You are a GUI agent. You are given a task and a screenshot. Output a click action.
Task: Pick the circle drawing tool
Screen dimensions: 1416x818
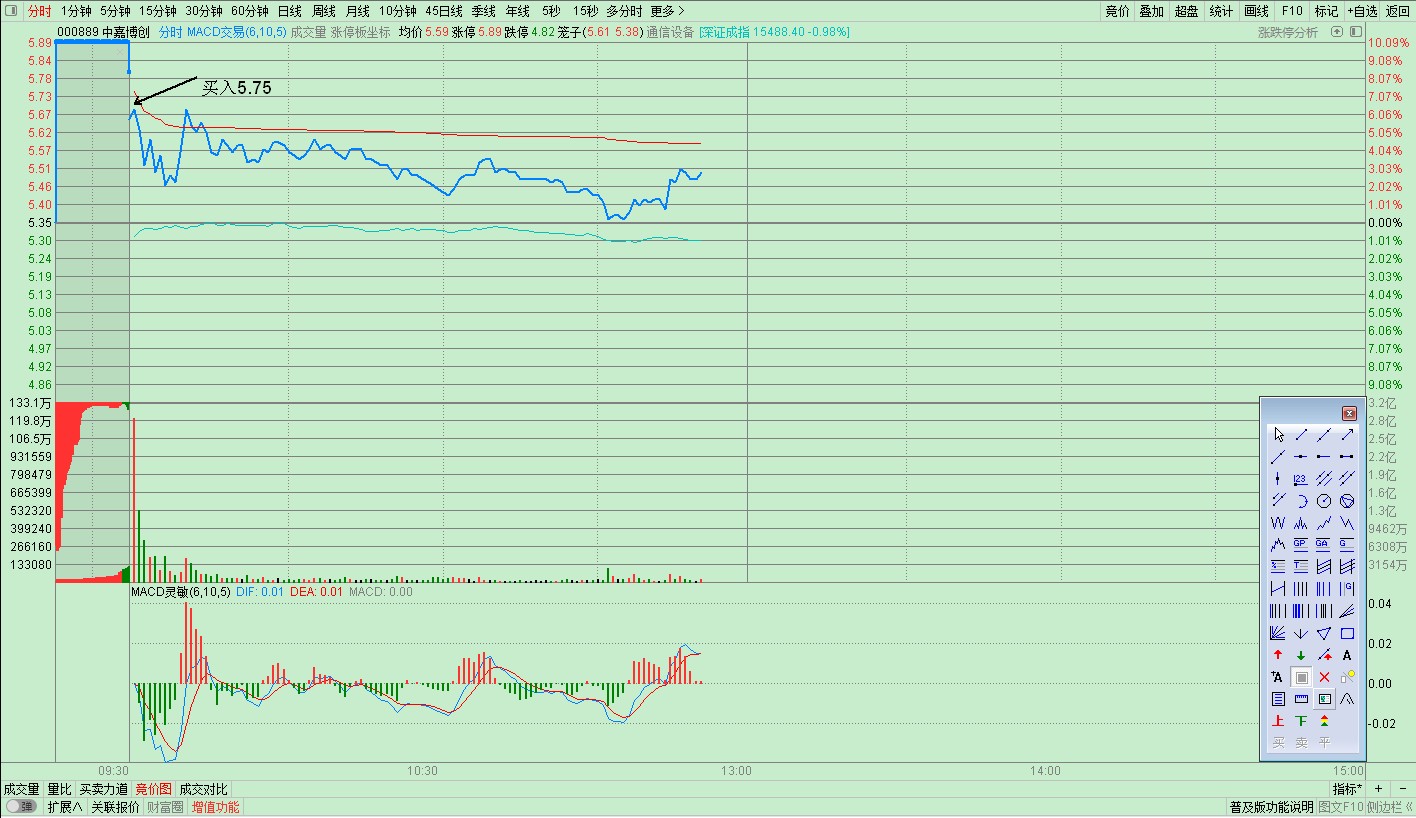pos(1324,500)
